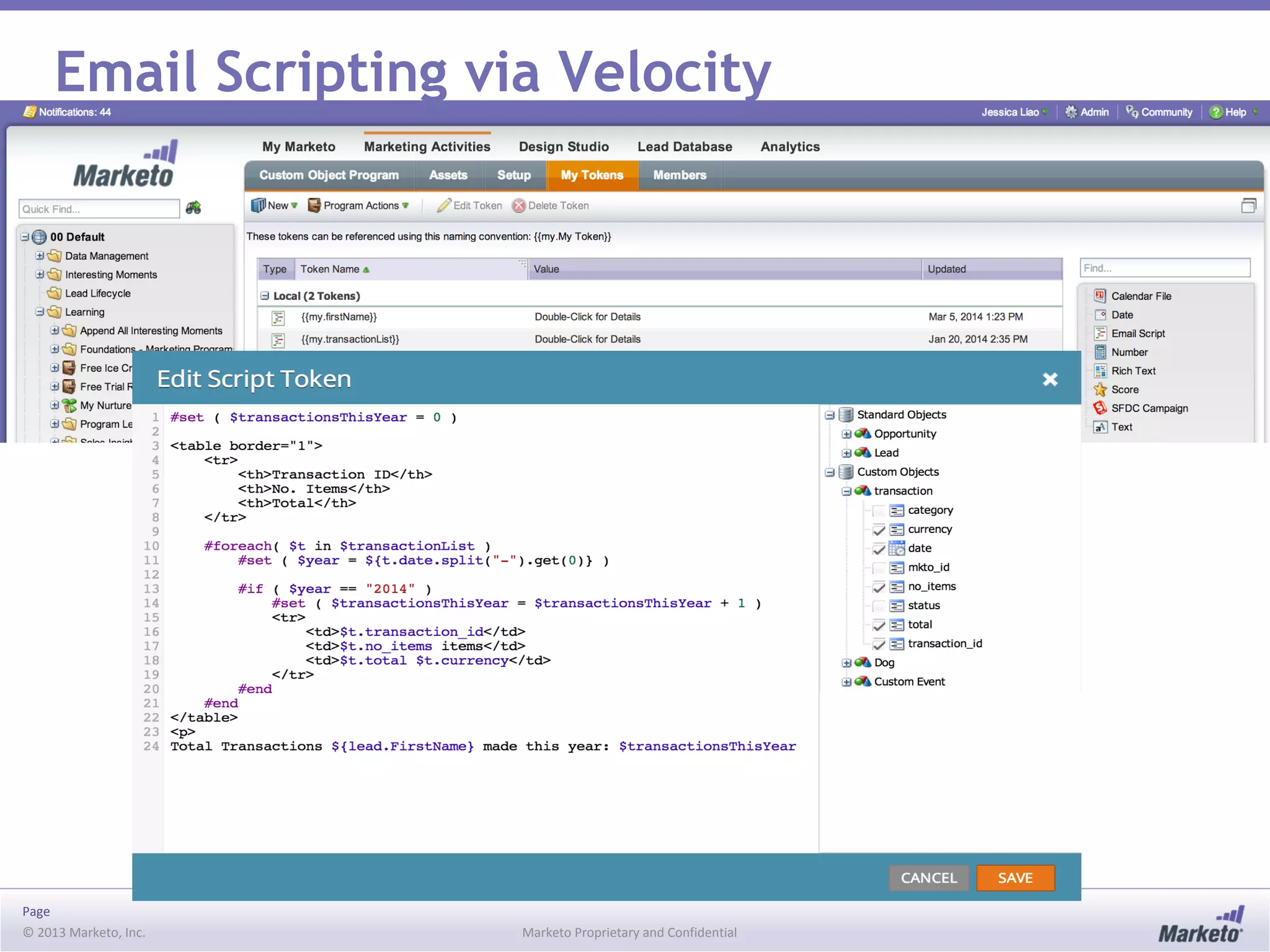Uncheck the date field checkbox

(x=879, y=549)
